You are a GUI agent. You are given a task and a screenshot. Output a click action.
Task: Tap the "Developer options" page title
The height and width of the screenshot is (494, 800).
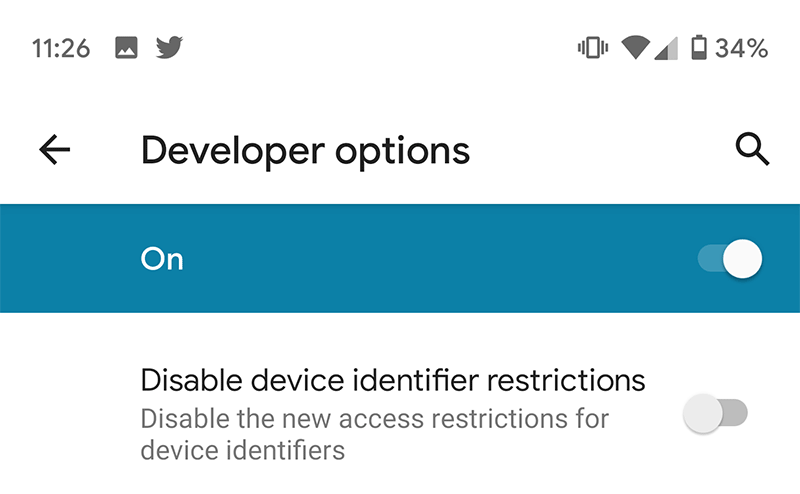(x=305, y=150)
